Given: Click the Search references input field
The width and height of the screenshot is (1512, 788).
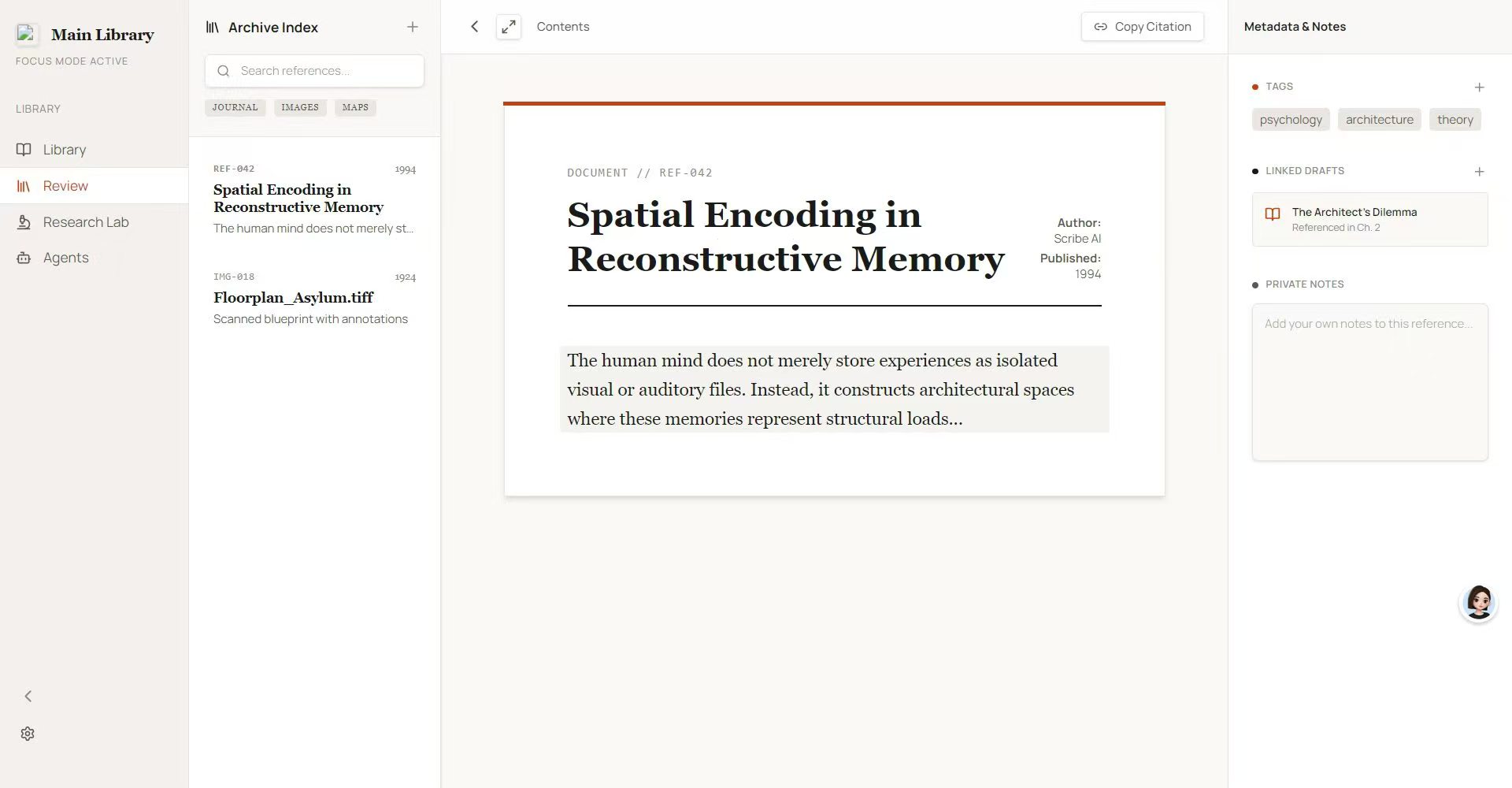Looking at the screenshot, I should [314, 71].
